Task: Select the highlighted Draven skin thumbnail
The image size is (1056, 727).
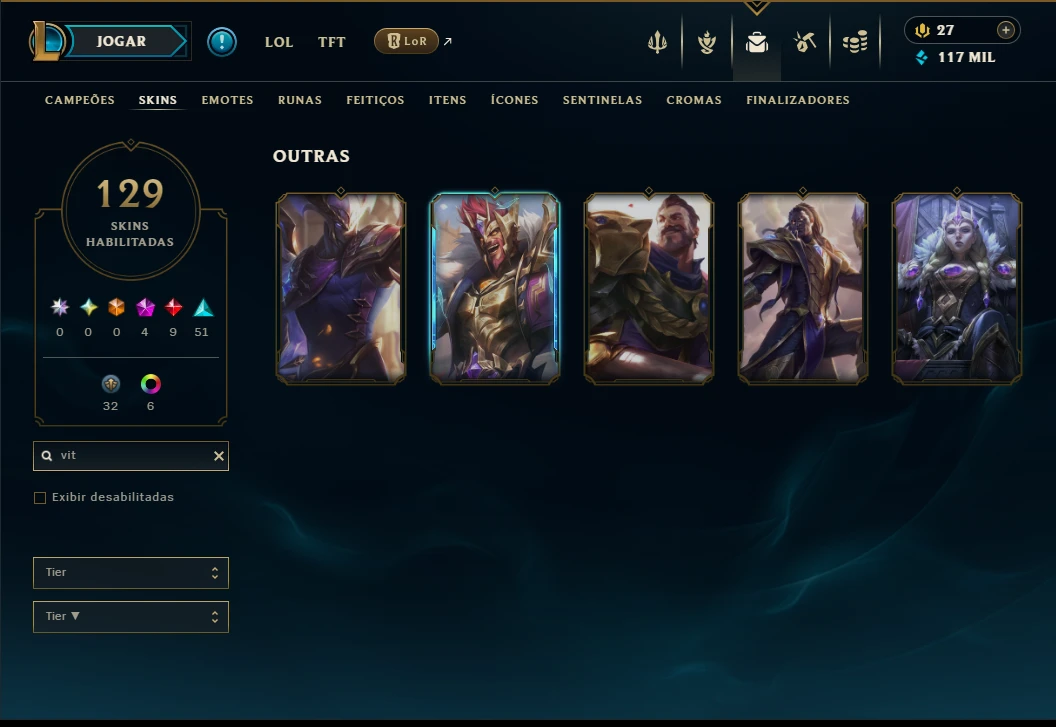Action: click(x=495, y=288)
